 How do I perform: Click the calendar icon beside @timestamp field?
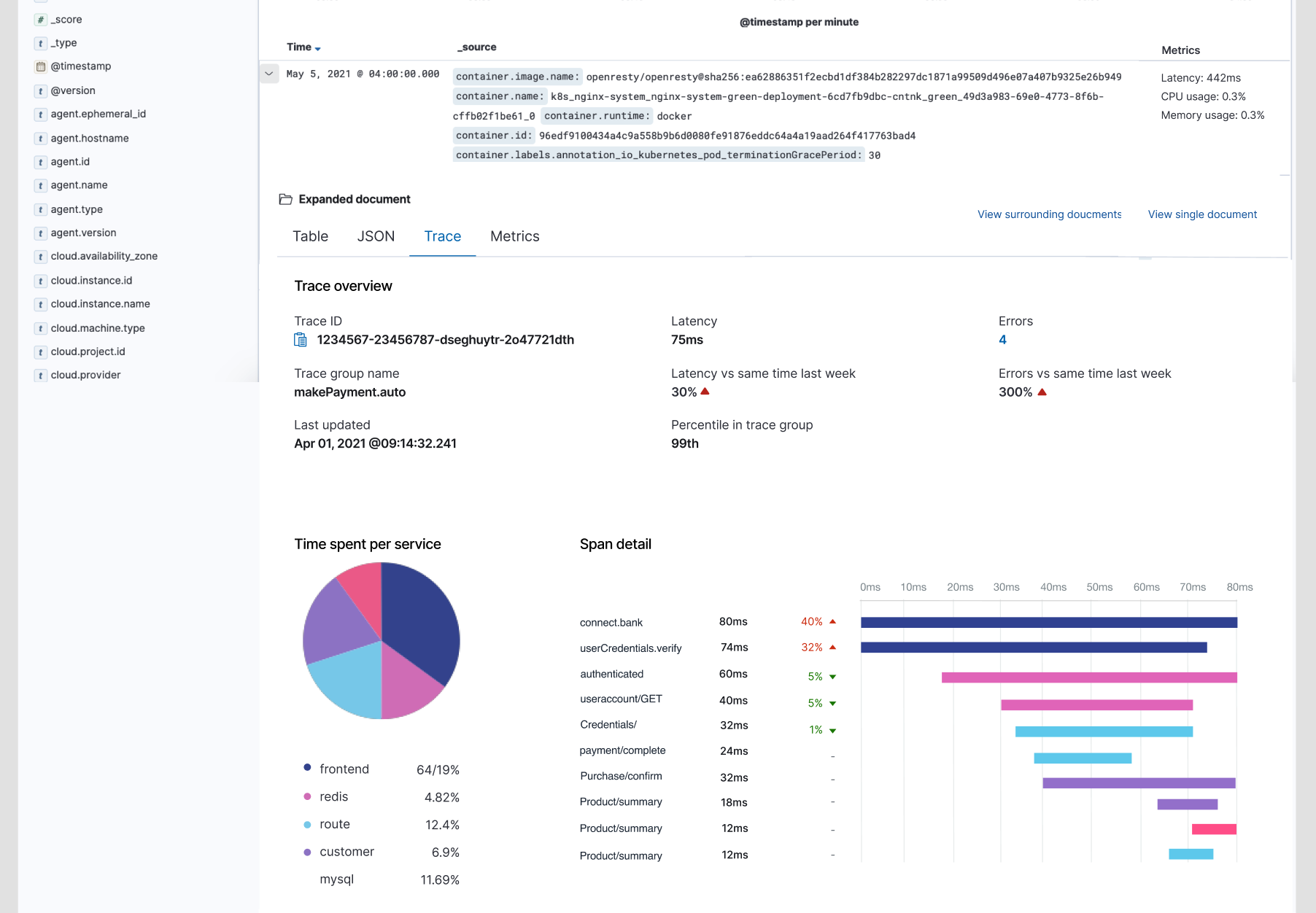[x=41, y=66]
